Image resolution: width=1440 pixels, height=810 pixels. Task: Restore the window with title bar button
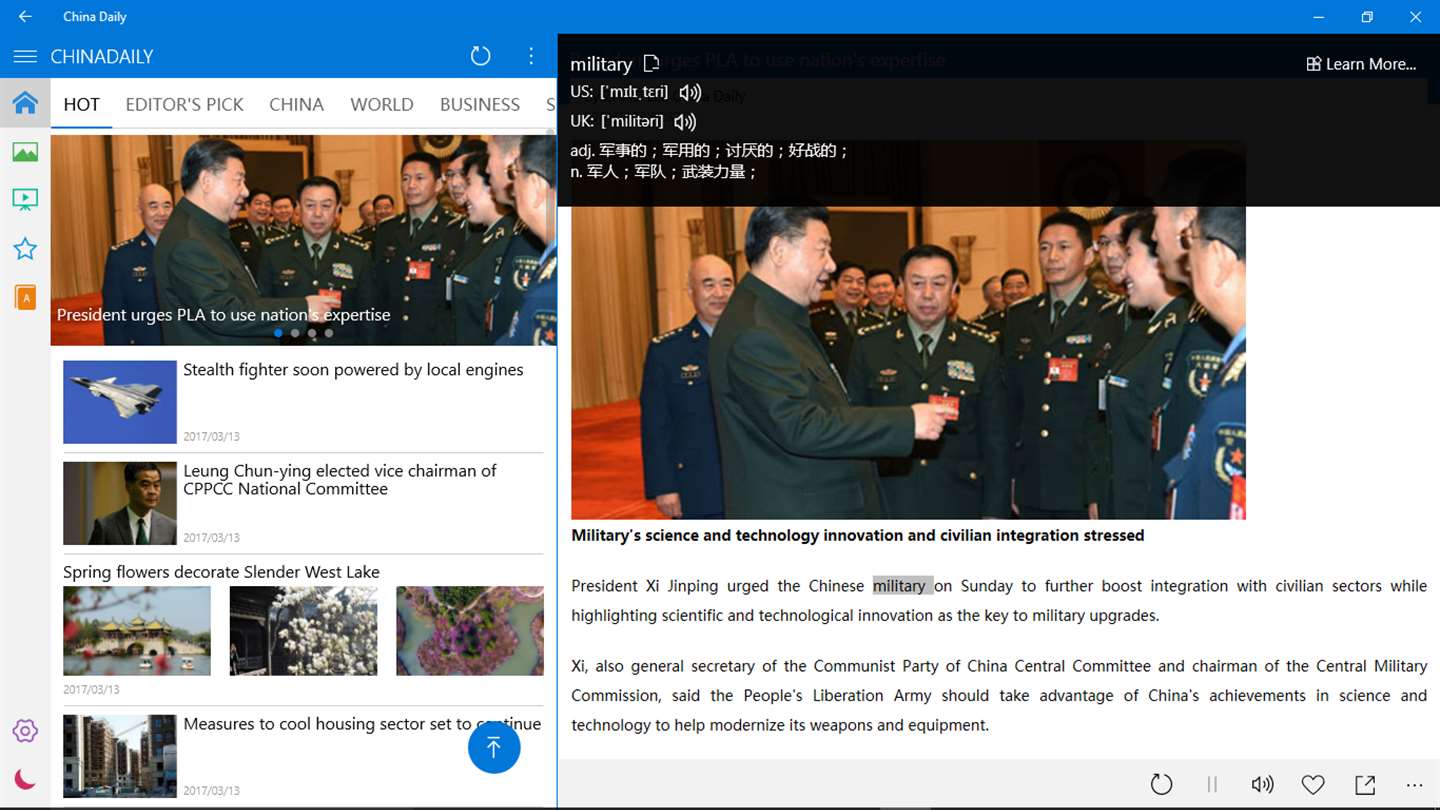tap(1367, 16)
